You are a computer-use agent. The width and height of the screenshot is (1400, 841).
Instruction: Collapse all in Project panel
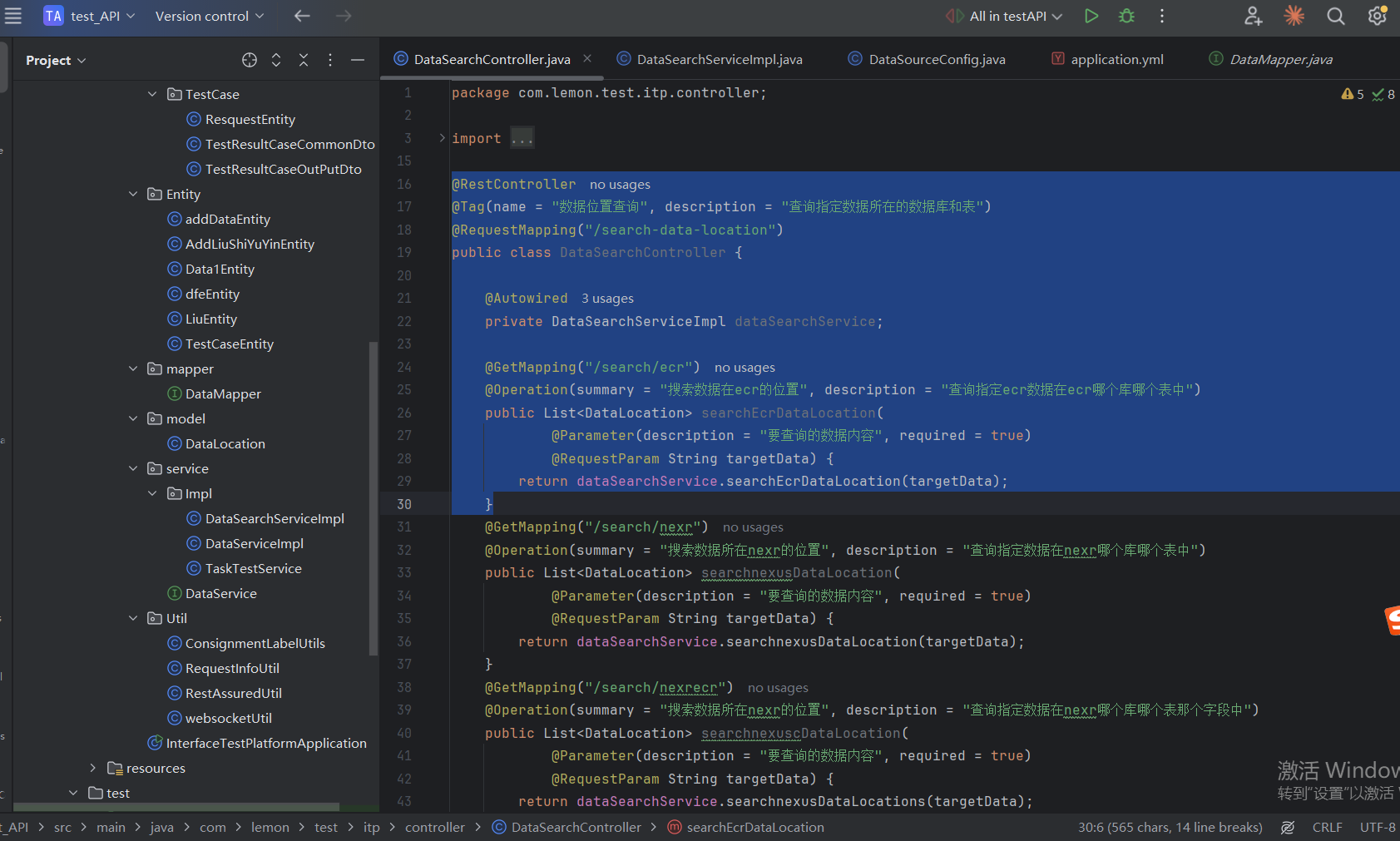304,60
